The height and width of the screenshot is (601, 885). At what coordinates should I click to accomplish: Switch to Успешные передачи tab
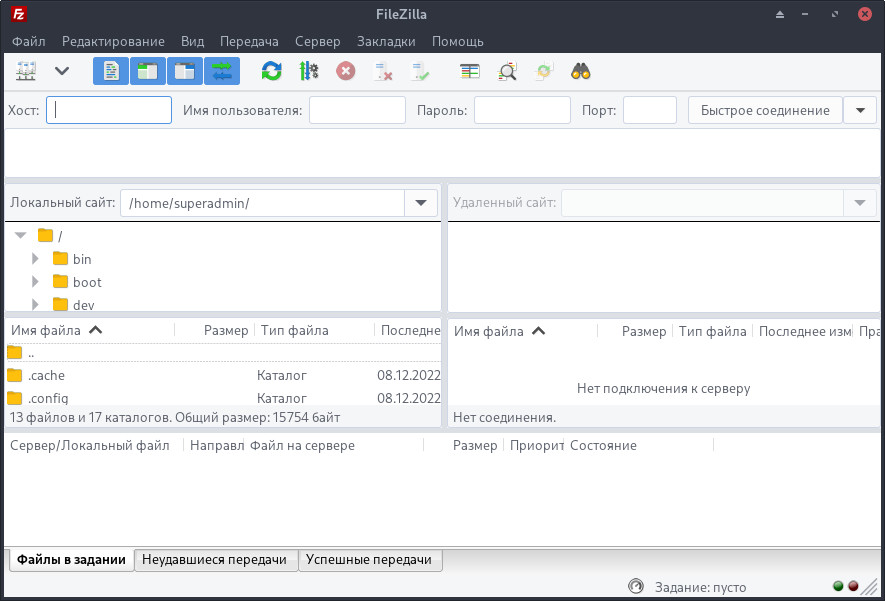point(369,559)
